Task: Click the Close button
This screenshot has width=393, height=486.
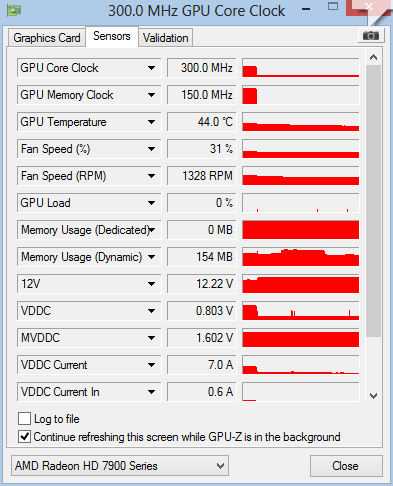Action: 346,465
